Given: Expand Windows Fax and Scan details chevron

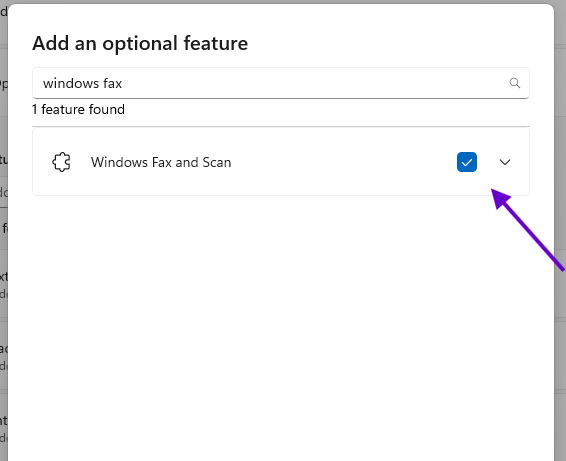Looking at the screenshot, I should coord(505,162).
